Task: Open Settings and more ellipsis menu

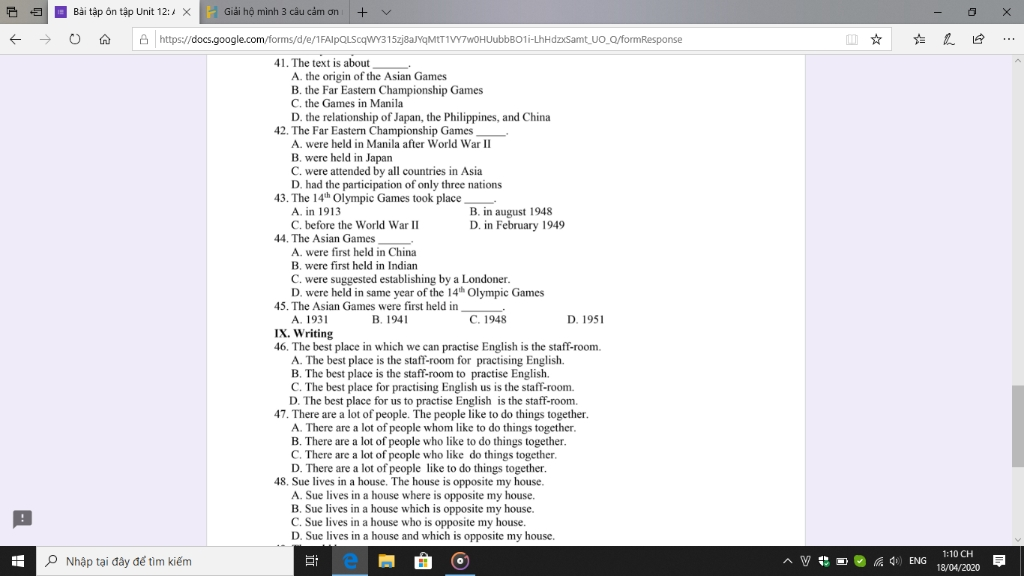Action: 1008,39
